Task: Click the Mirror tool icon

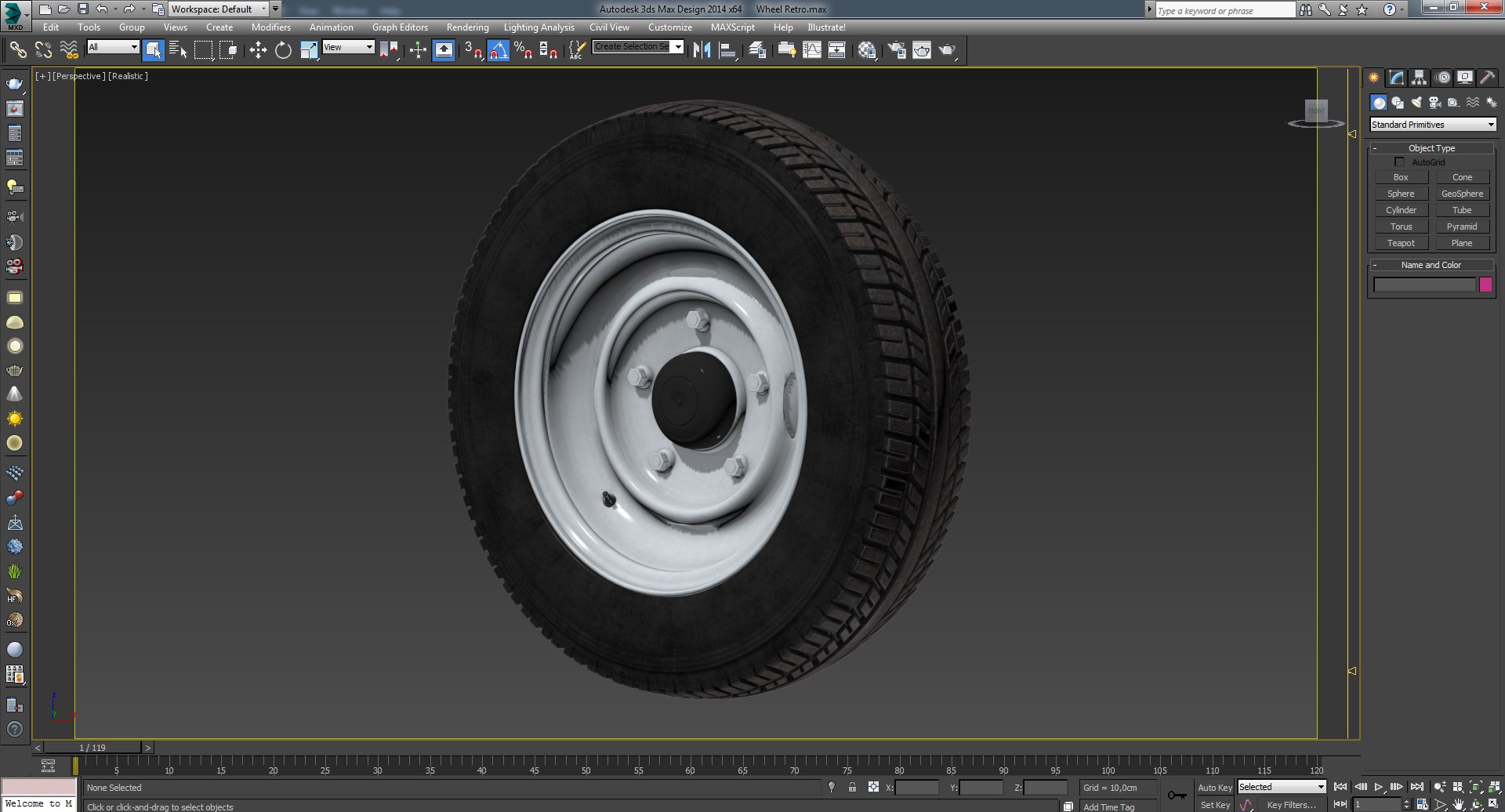Action: (x=702, y=50)
